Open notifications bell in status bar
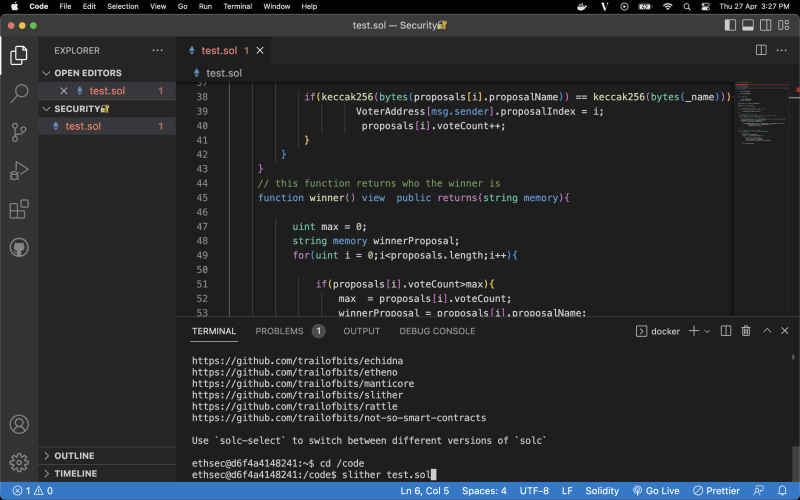 pyautogui.click(x=782, y=491)
